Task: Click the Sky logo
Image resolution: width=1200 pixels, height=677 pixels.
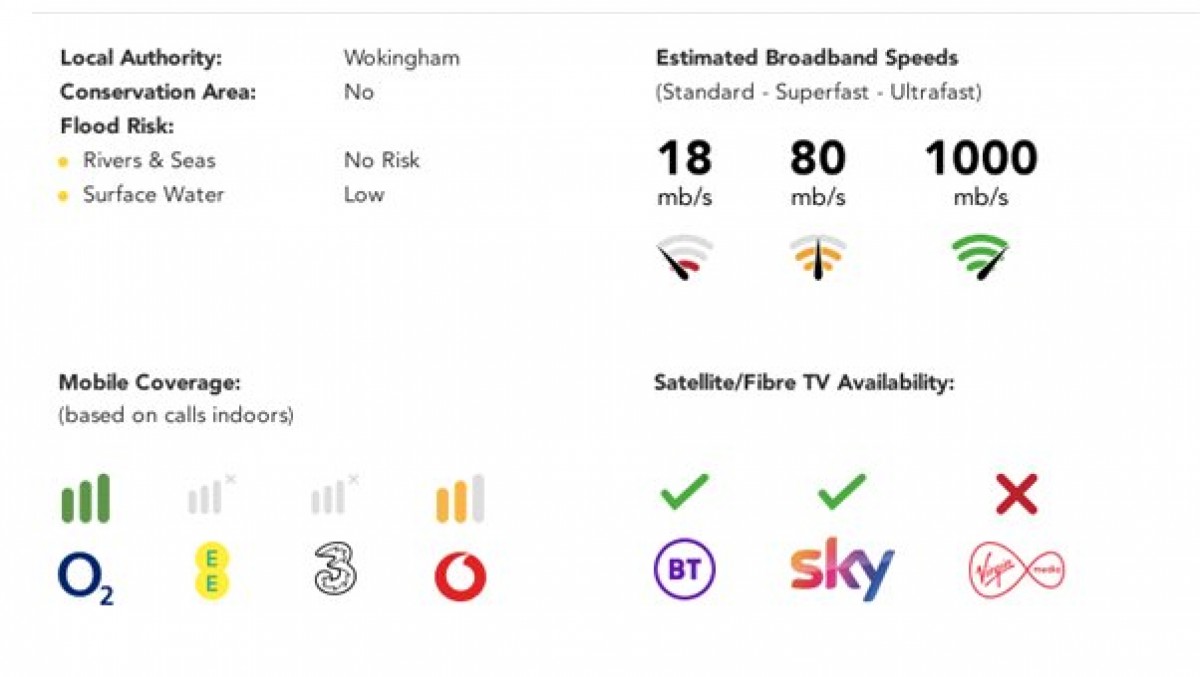Action: click(x=842, y=569)
